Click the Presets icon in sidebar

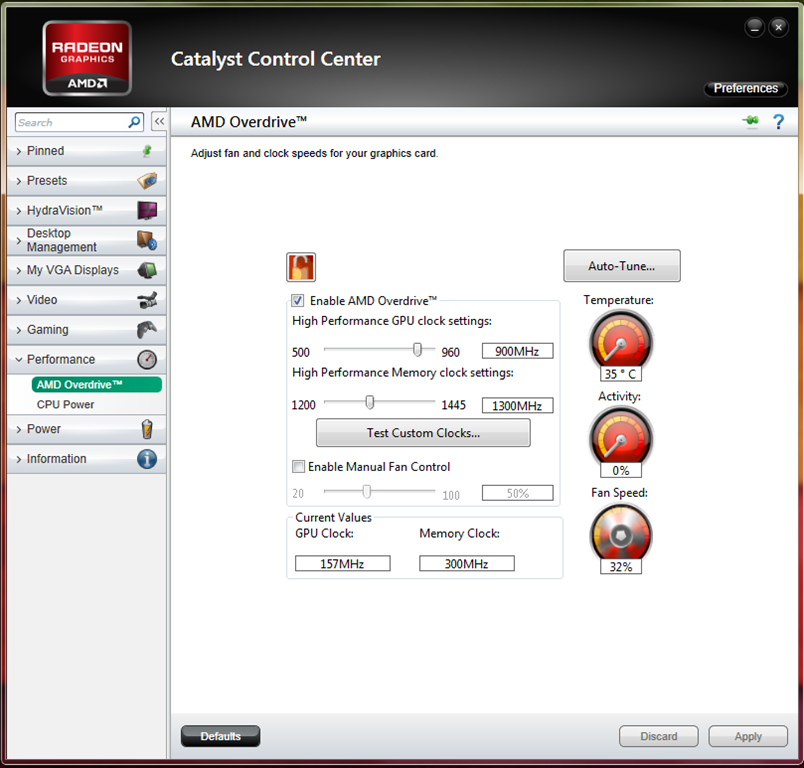pos(147,180)
